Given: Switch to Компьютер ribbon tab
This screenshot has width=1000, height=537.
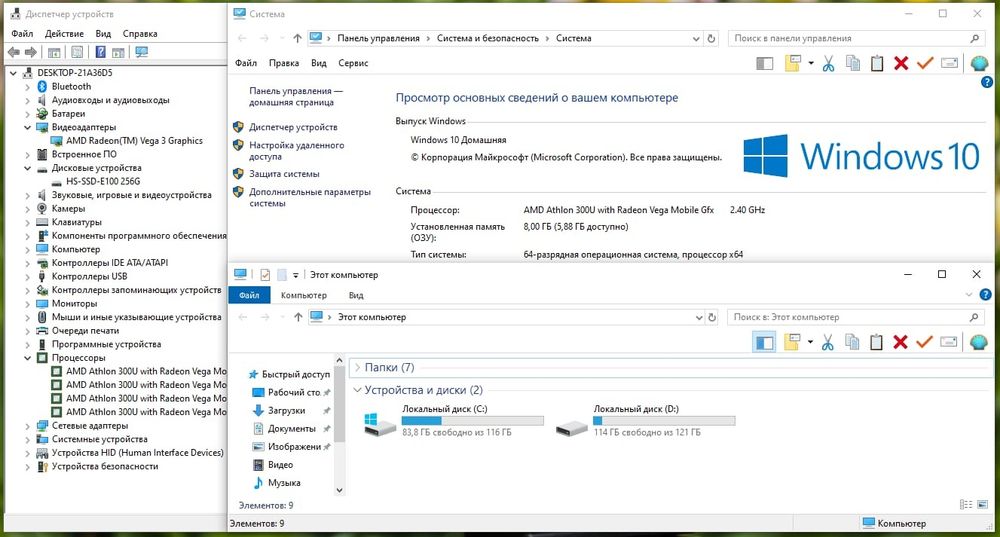Looking at the screenshot, I should pos(304,295).
